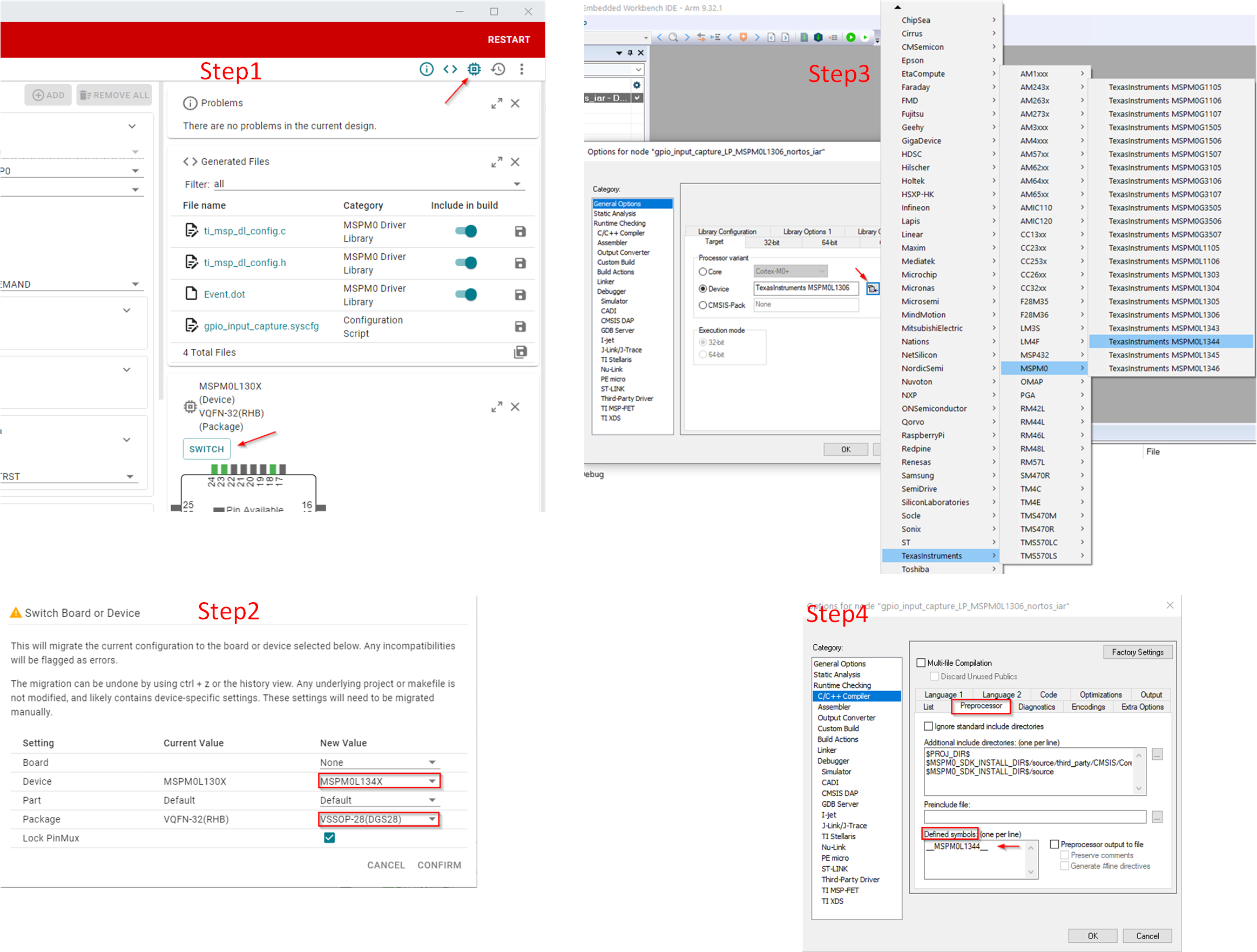Open the three-dot more options menu
The width and height of the screenshot is (1257, 952).
pos(522,69)
